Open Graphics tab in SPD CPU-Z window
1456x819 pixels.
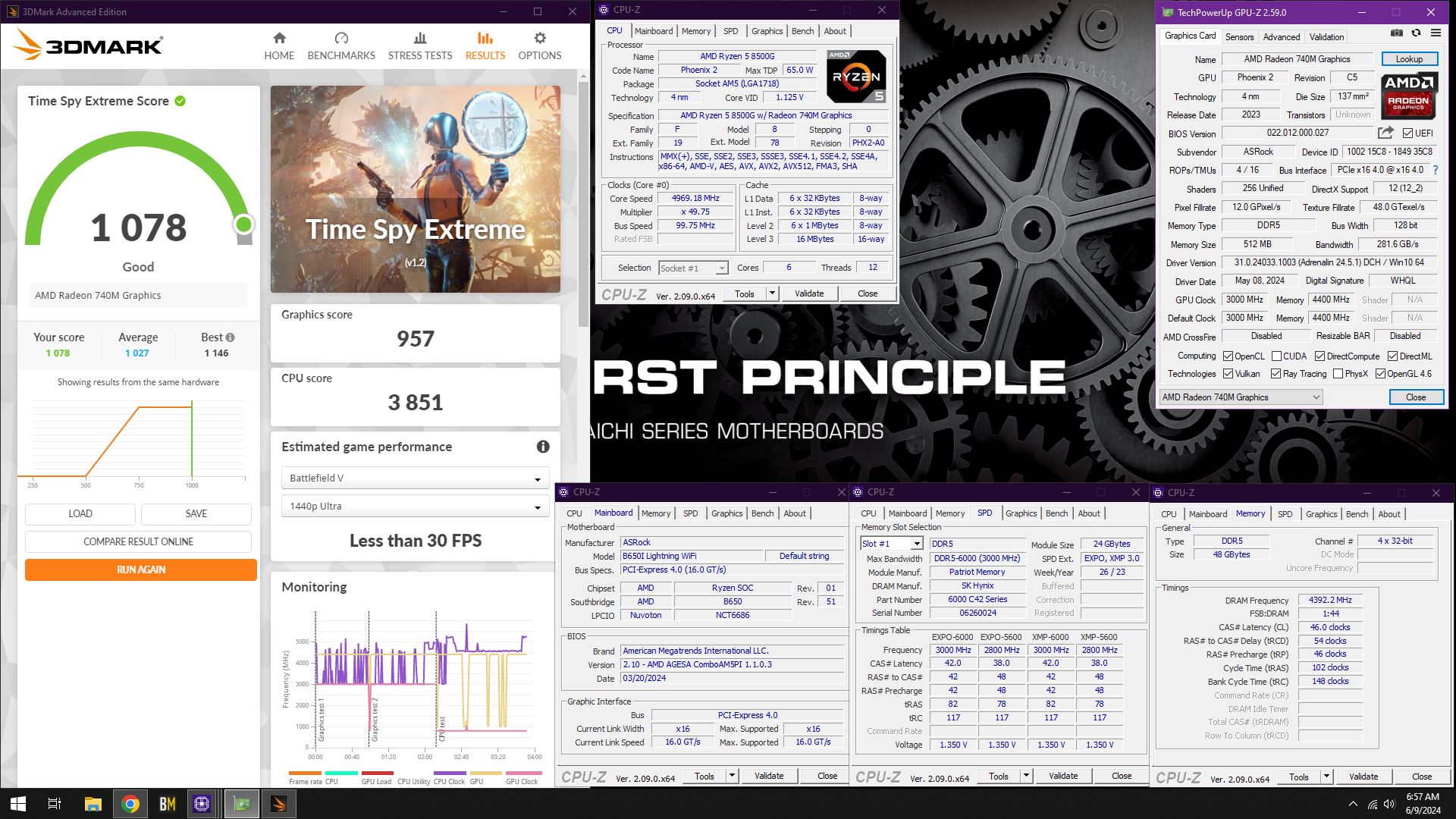(x=1021, y=513)
